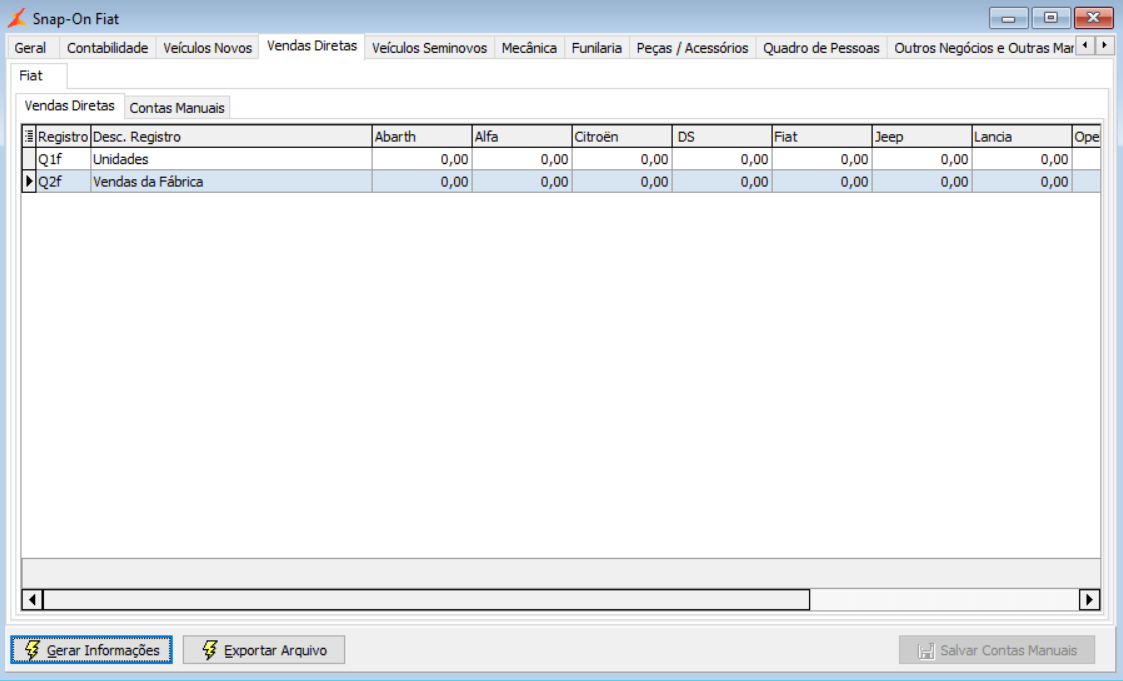Click the Desc. Registro column header
The width and height of the screenshot is (1123, 681).
[x=231, y=136]
